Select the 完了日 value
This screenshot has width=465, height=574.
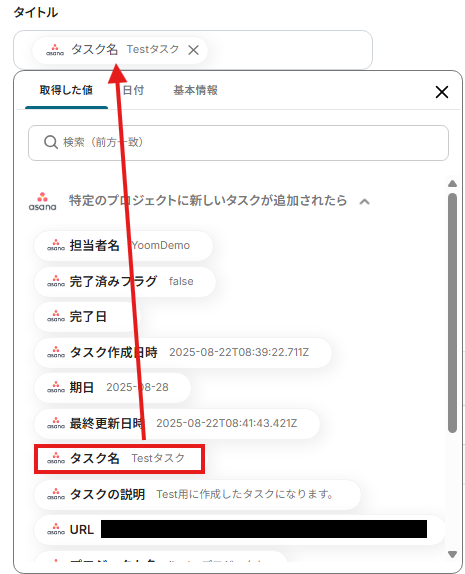(x=87, y=317)
